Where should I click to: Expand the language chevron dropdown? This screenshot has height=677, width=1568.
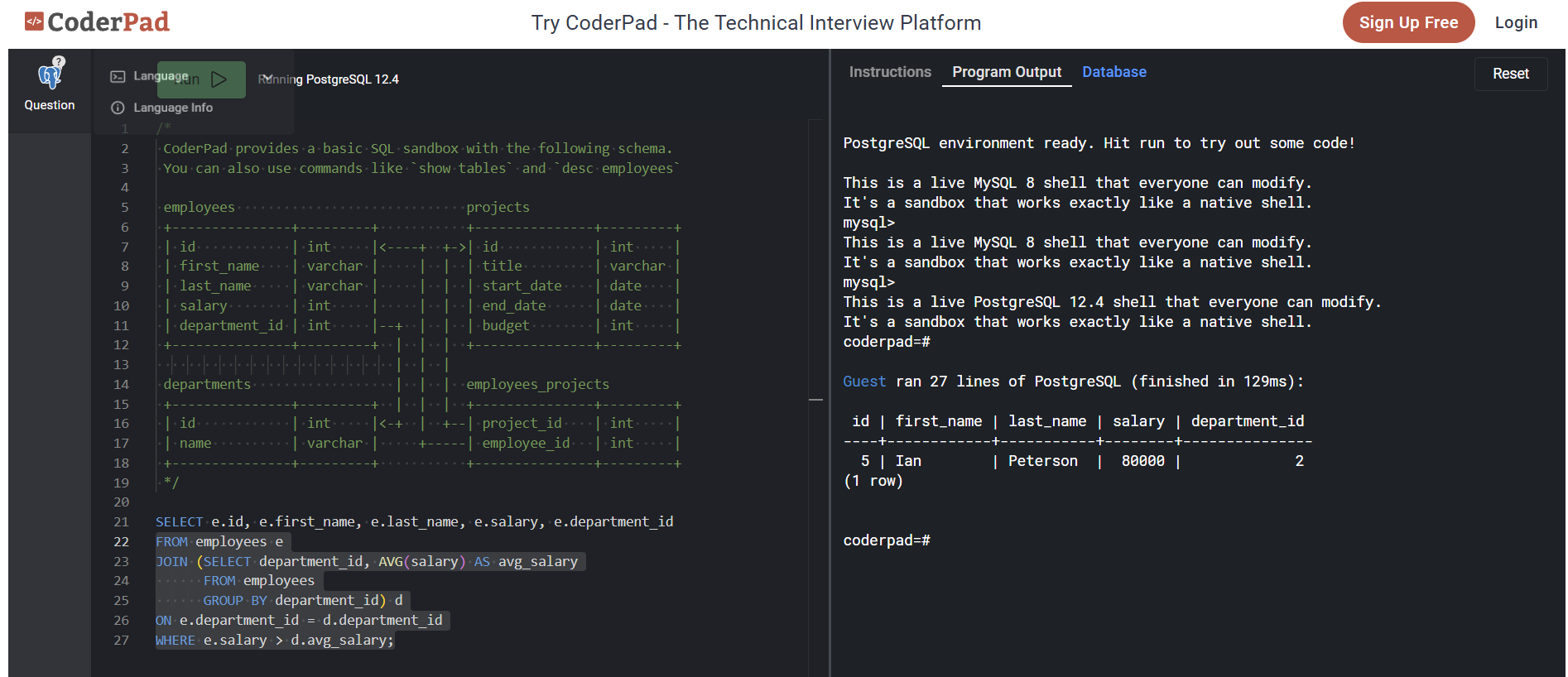(266, 78)
